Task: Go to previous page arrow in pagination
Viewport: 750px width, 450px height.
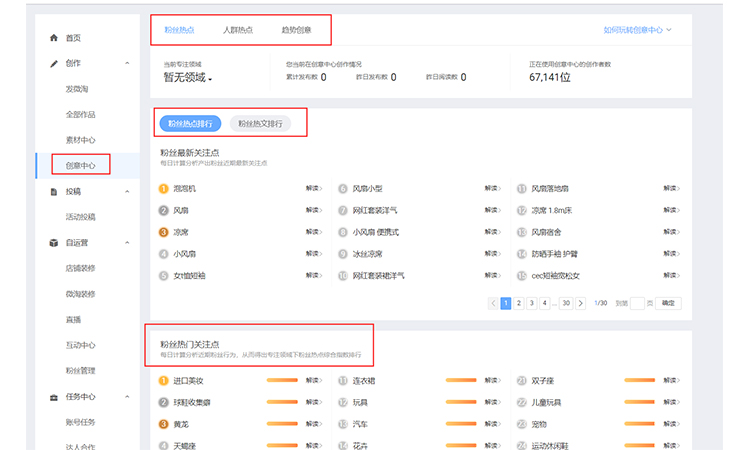Action: [x=493, y=303]
